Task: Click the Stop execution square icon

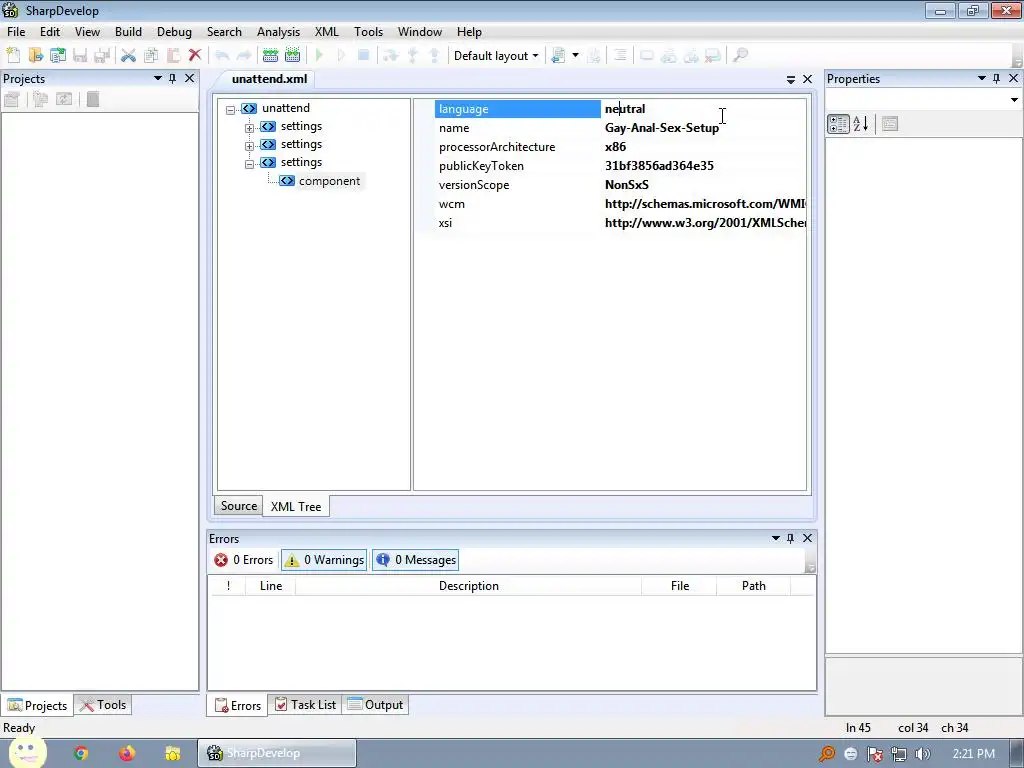Action: point(364,56)
